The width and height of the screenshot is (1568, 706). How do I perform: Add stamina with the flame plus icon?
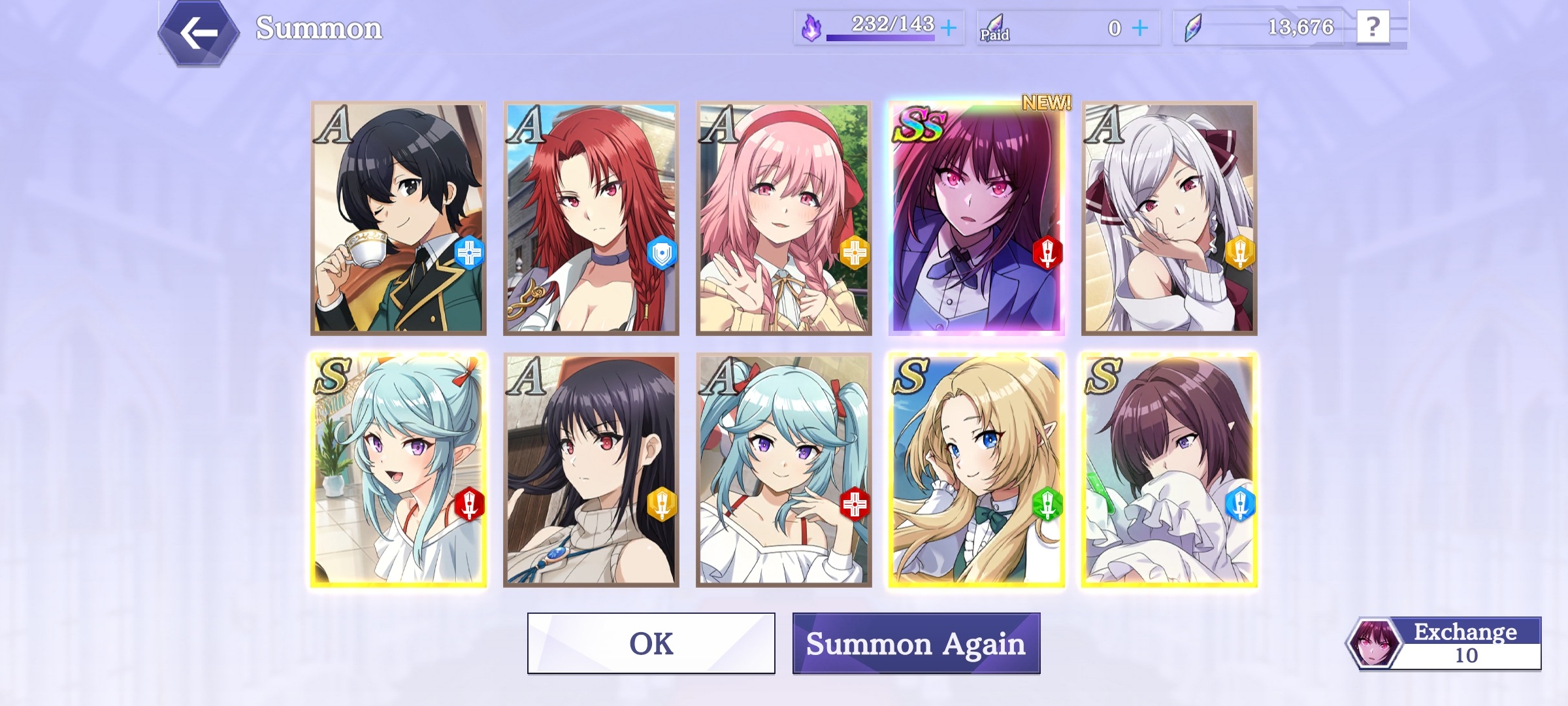pos(948,28)
